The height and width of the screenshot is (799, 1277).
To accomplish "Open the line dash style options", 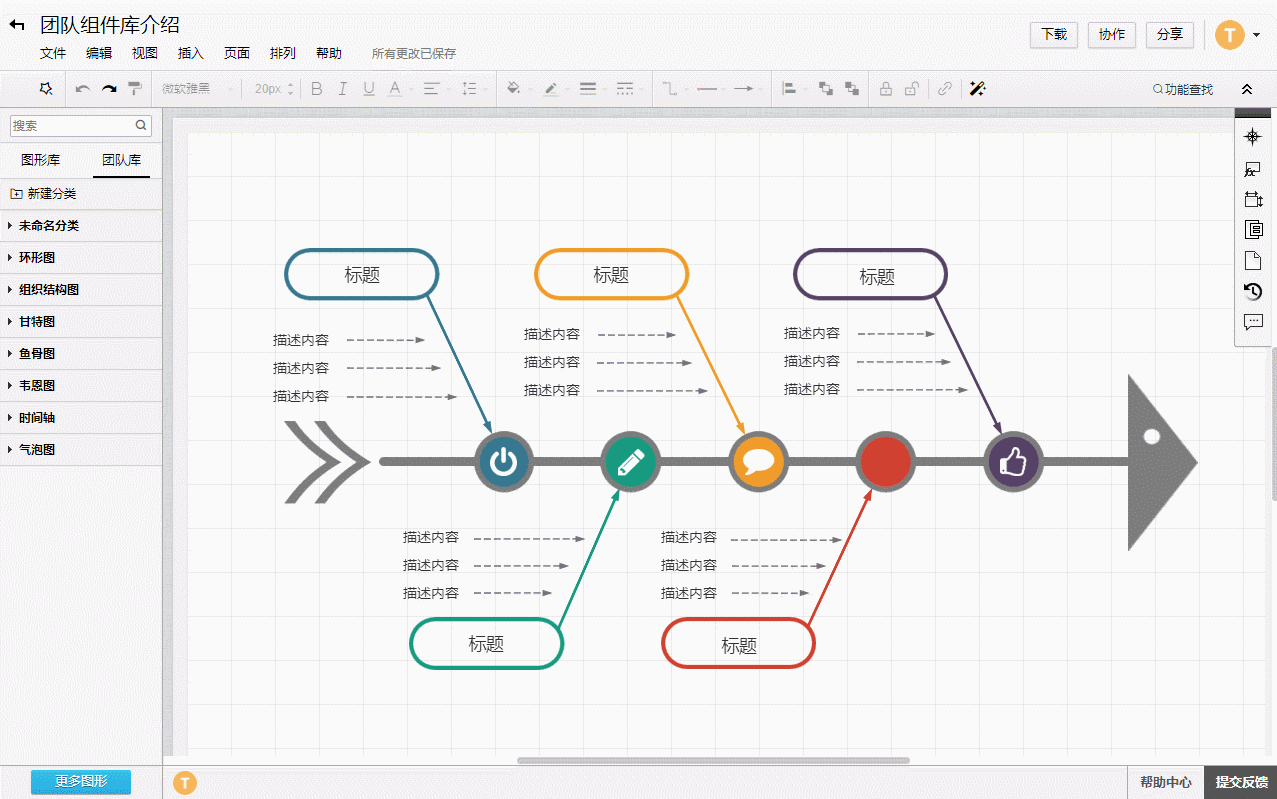I will click(x=625, y=89).
